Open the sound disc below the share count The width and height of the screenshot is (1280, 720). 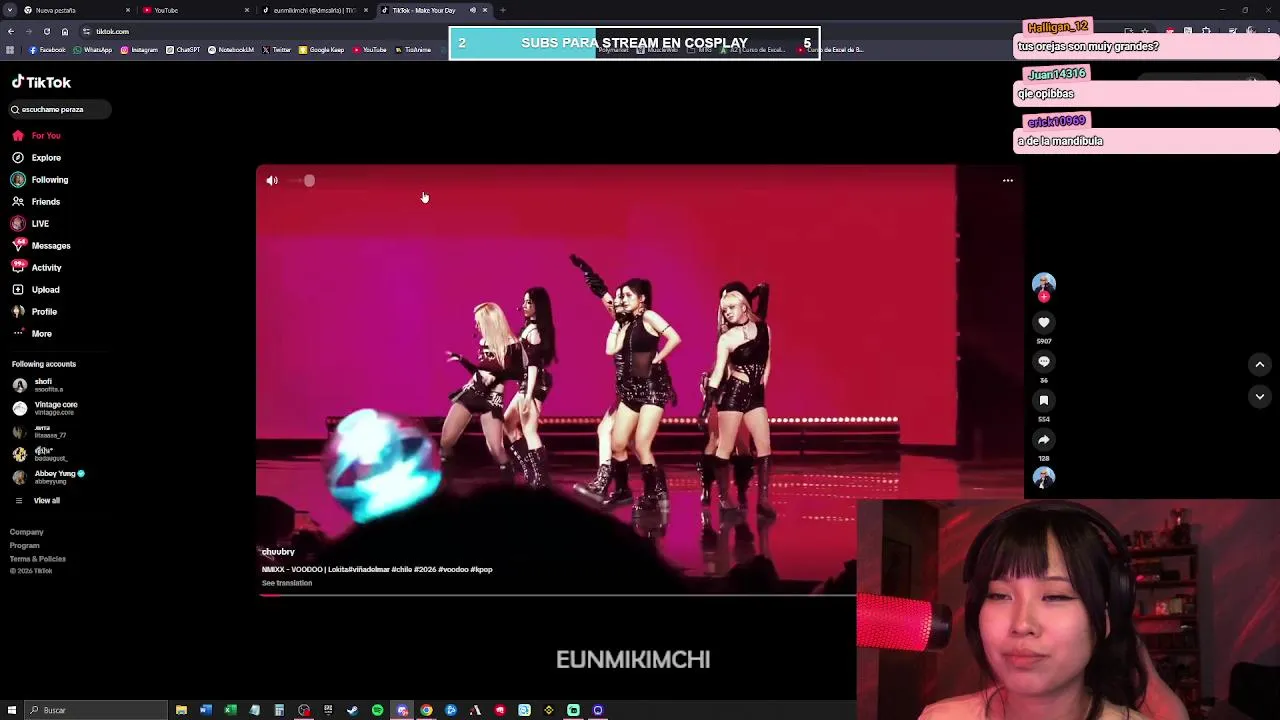click(x=1044, y=478)
